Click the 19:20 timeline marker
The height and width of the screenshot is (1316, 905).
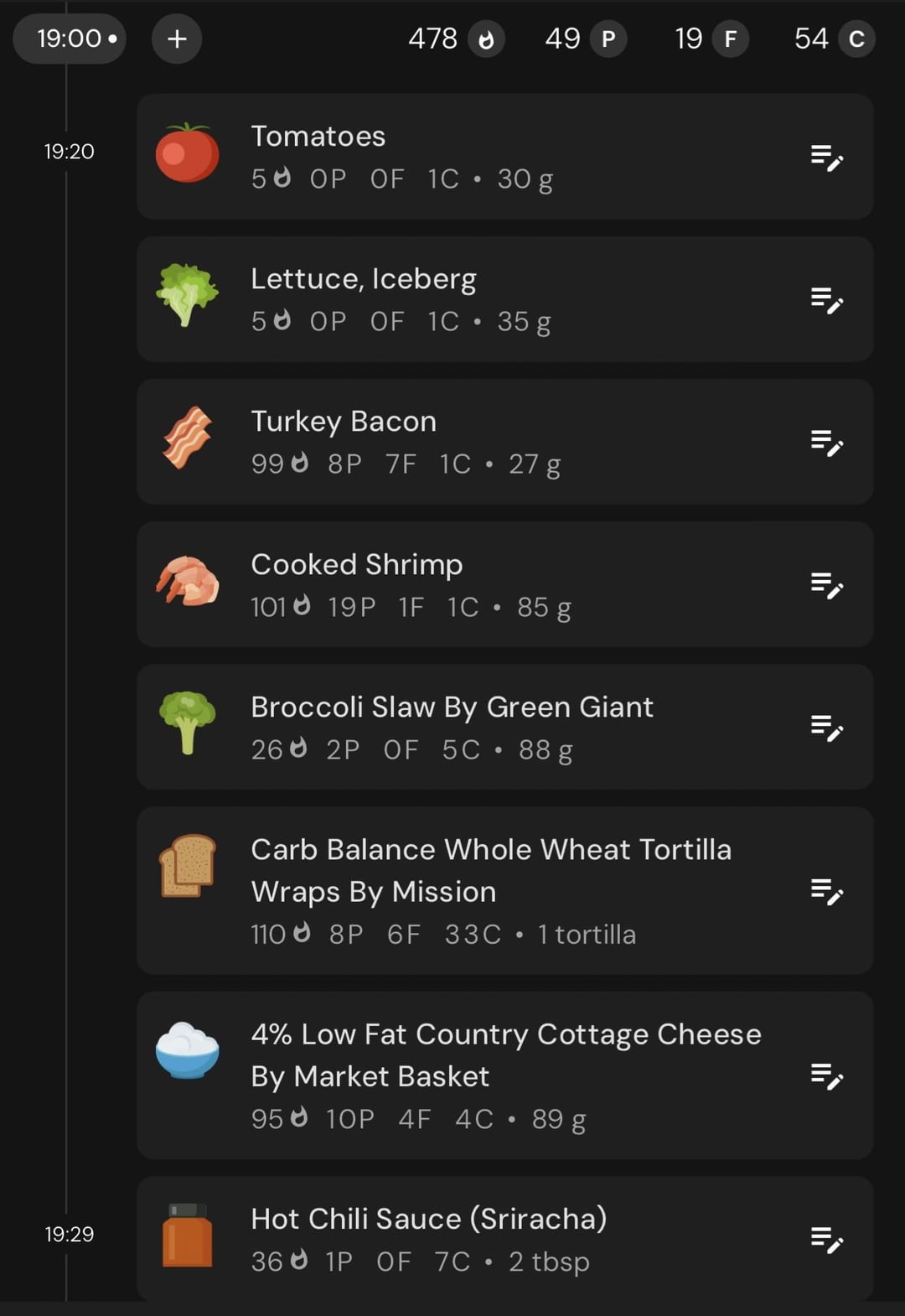click(69, 152)
